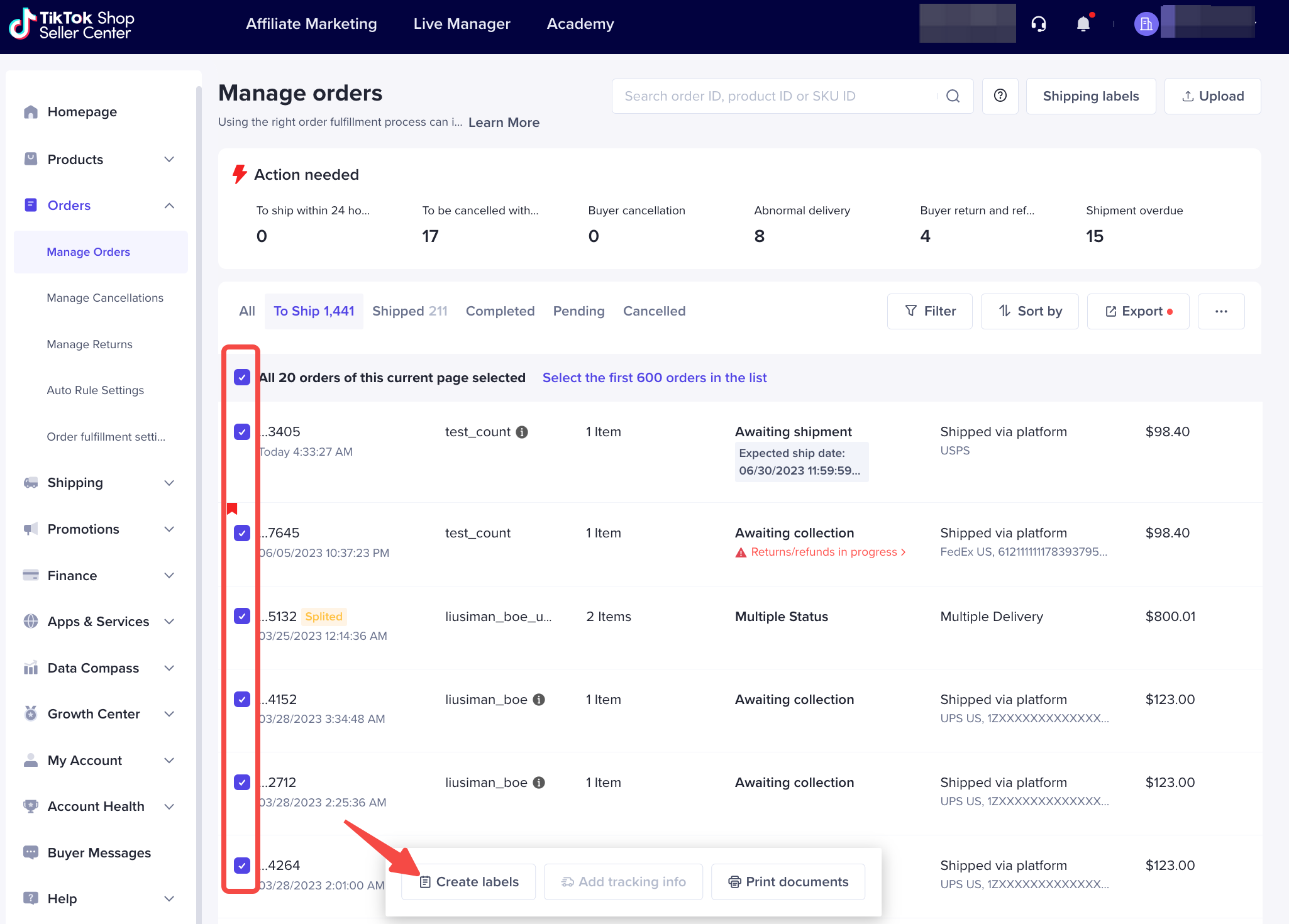Uncheck order ..5132 checkbox

pyautogui.click(x=242, y=616)
